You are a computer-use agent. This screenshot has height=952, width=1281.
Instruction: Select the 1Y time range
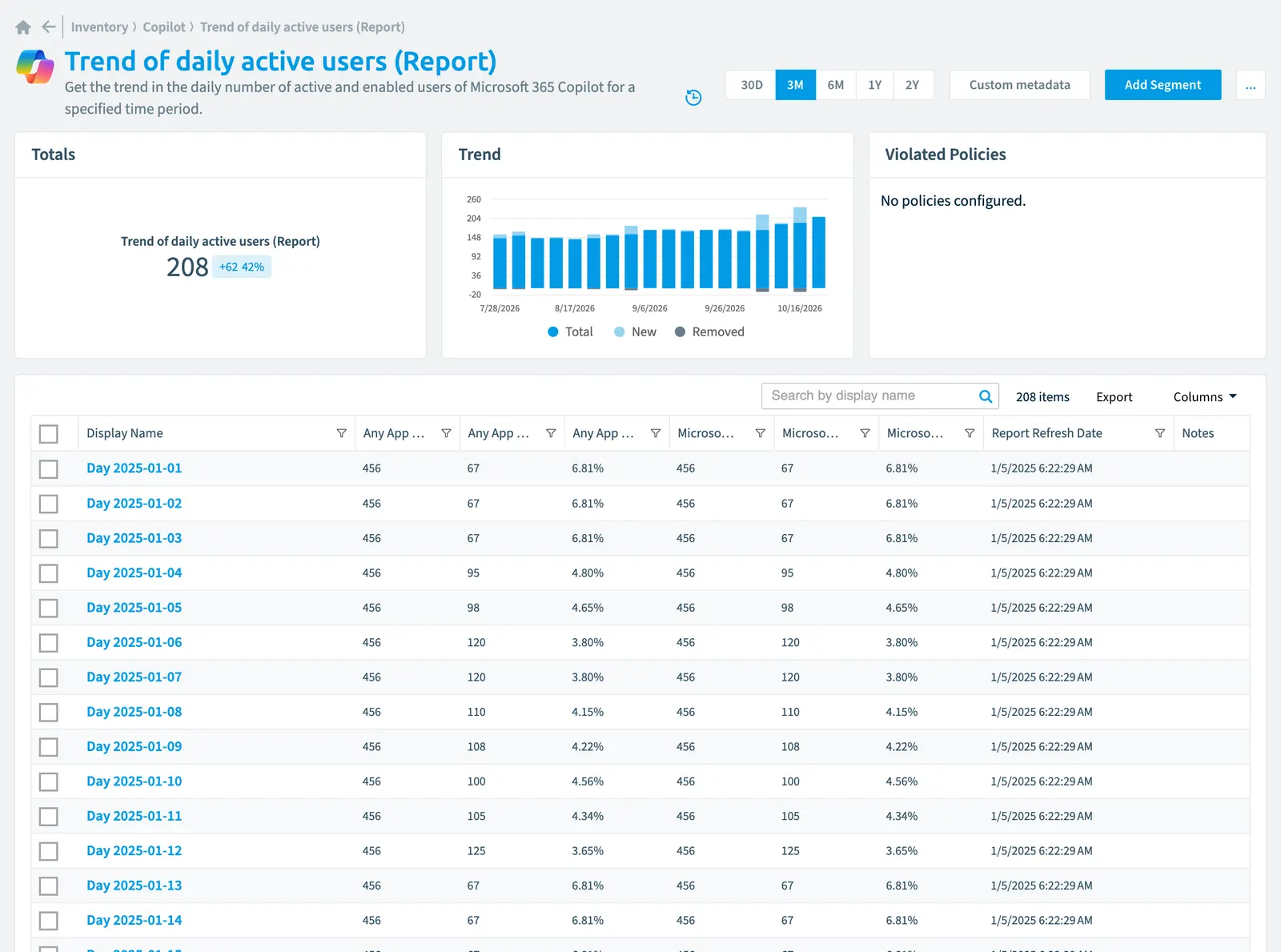coord(875,85)
